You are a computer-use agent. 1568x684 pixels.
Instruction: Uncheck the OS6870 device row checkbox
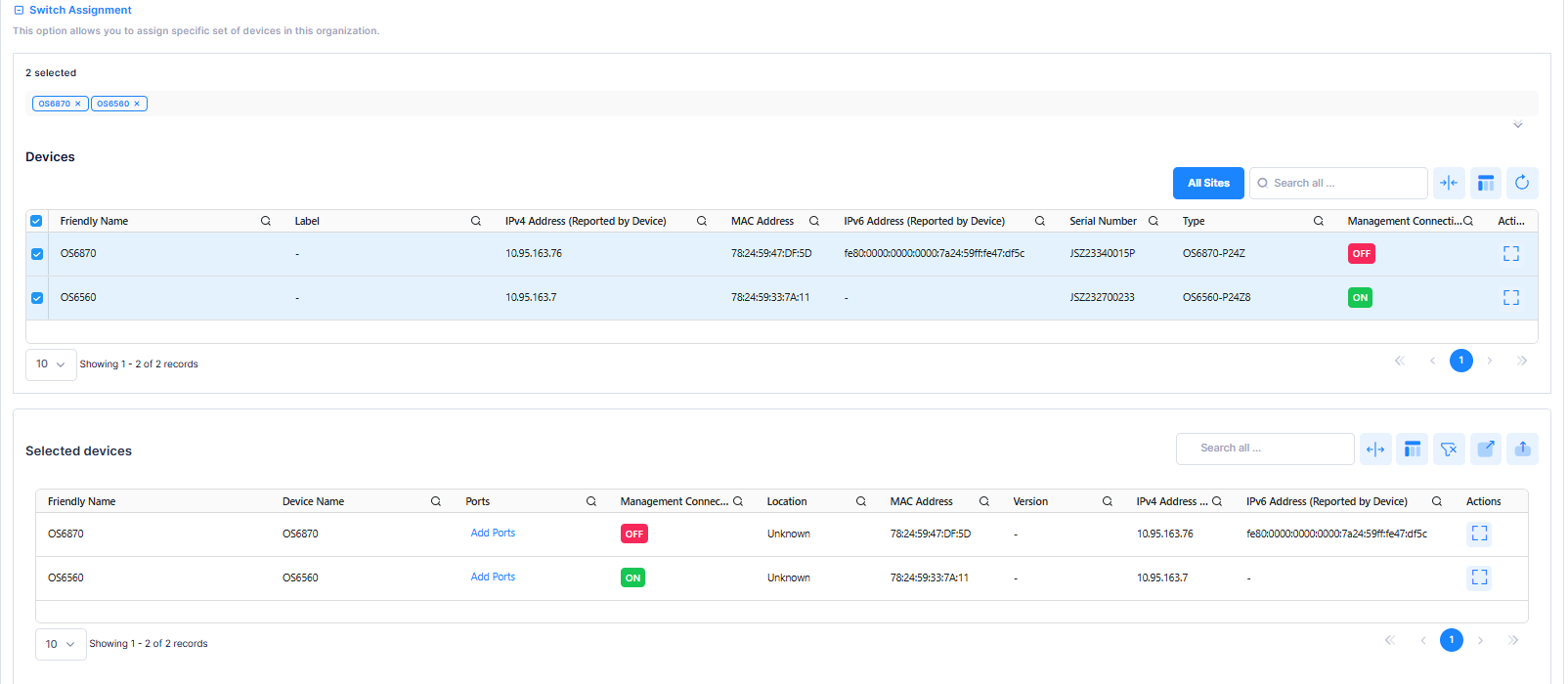pos(37,254)
